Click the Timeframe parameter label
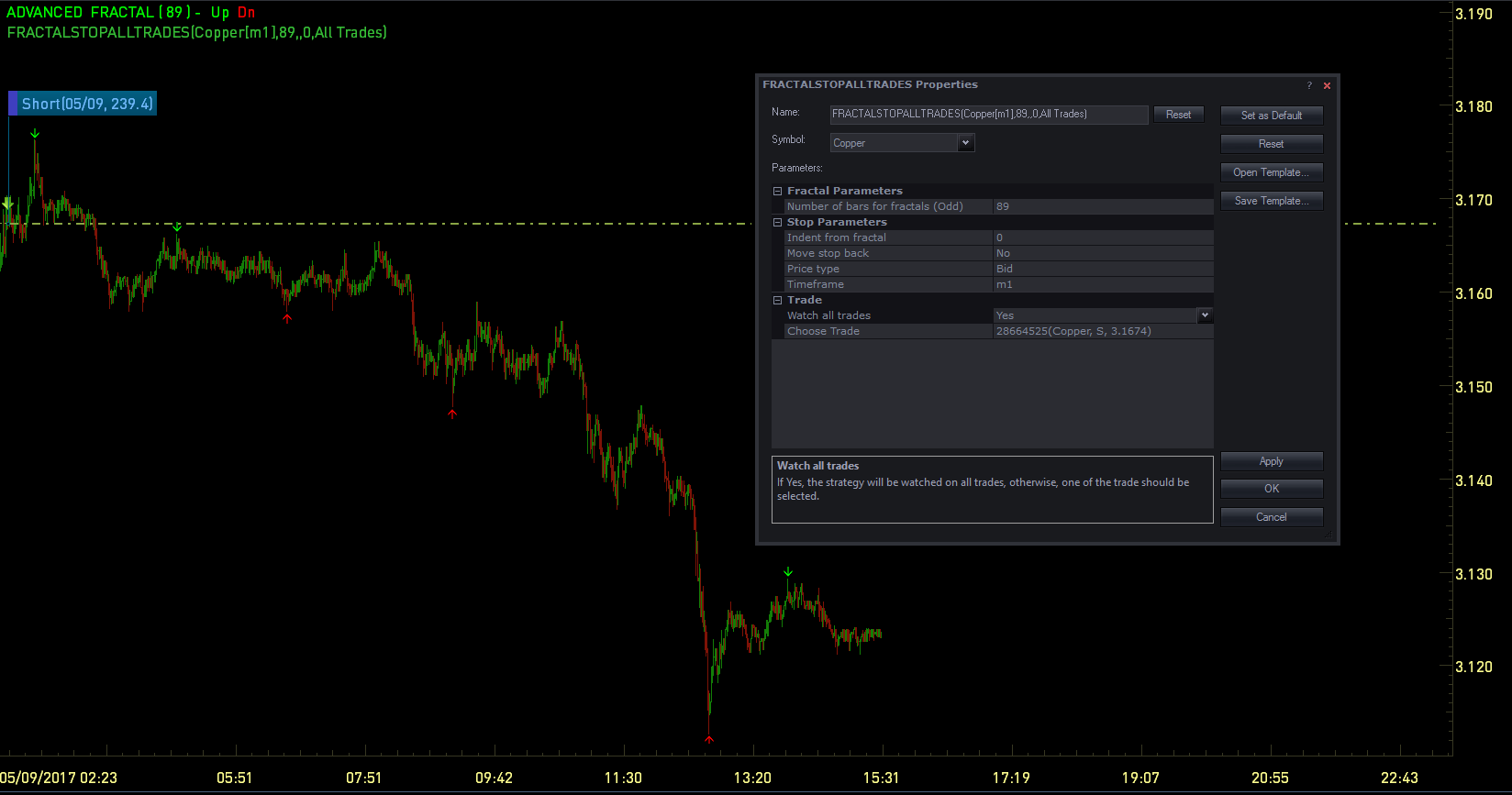 tap(815, 284)
